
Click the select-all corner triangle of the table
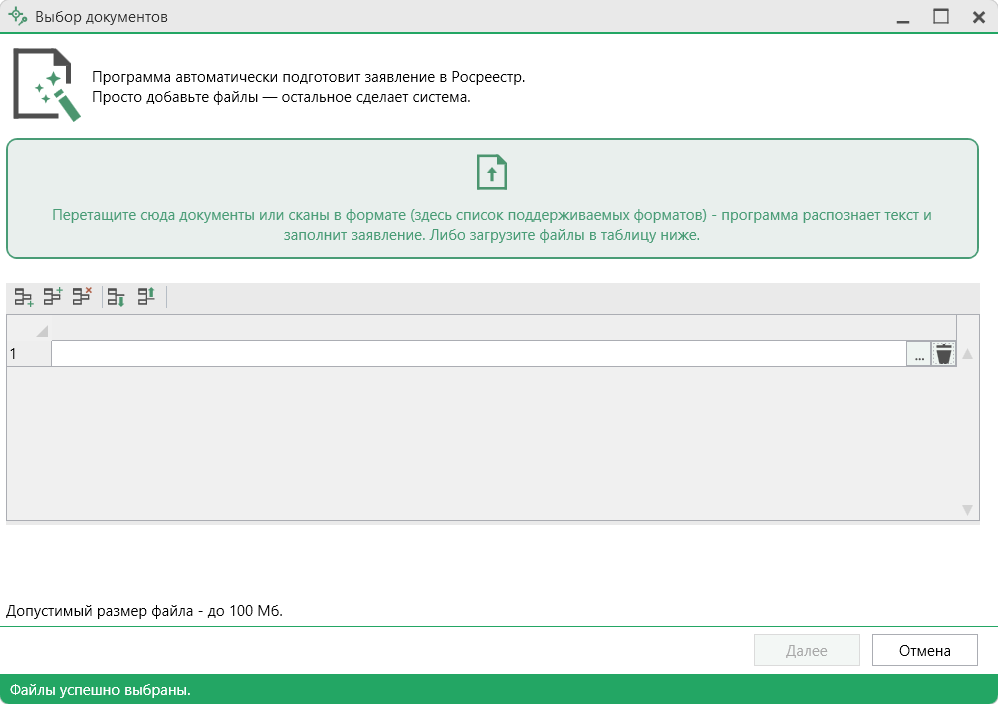click(x=41, y=331)
